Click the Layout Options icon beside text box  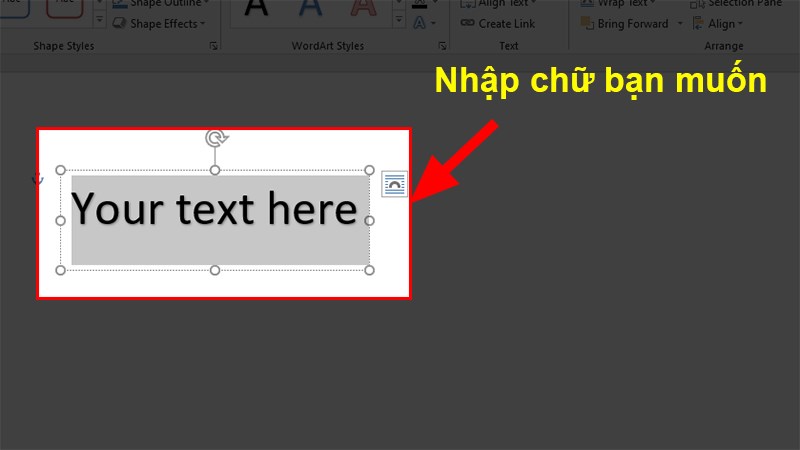click(395, 183)
